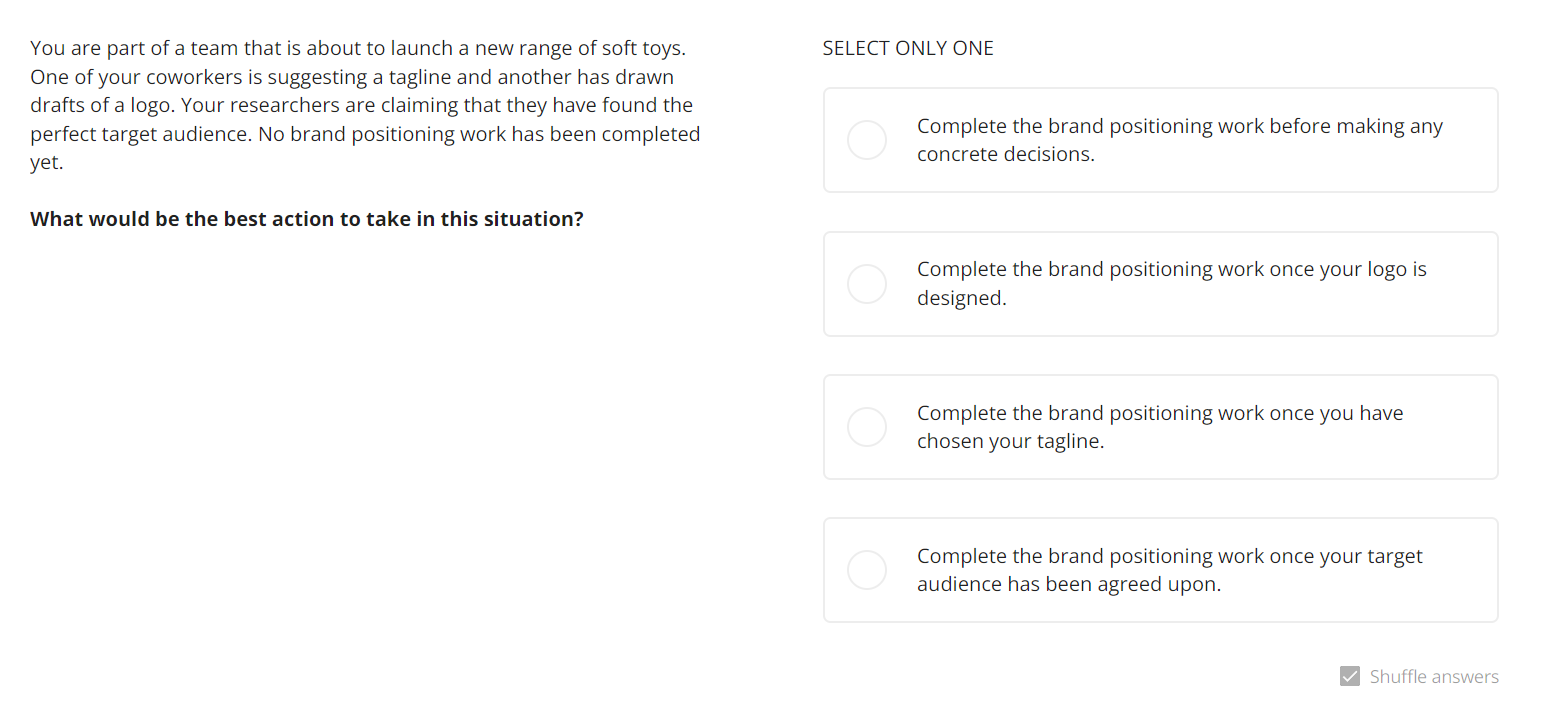Click the bold question 'What would be the best action'
The image size is (1541, 719).
(306, 219)
